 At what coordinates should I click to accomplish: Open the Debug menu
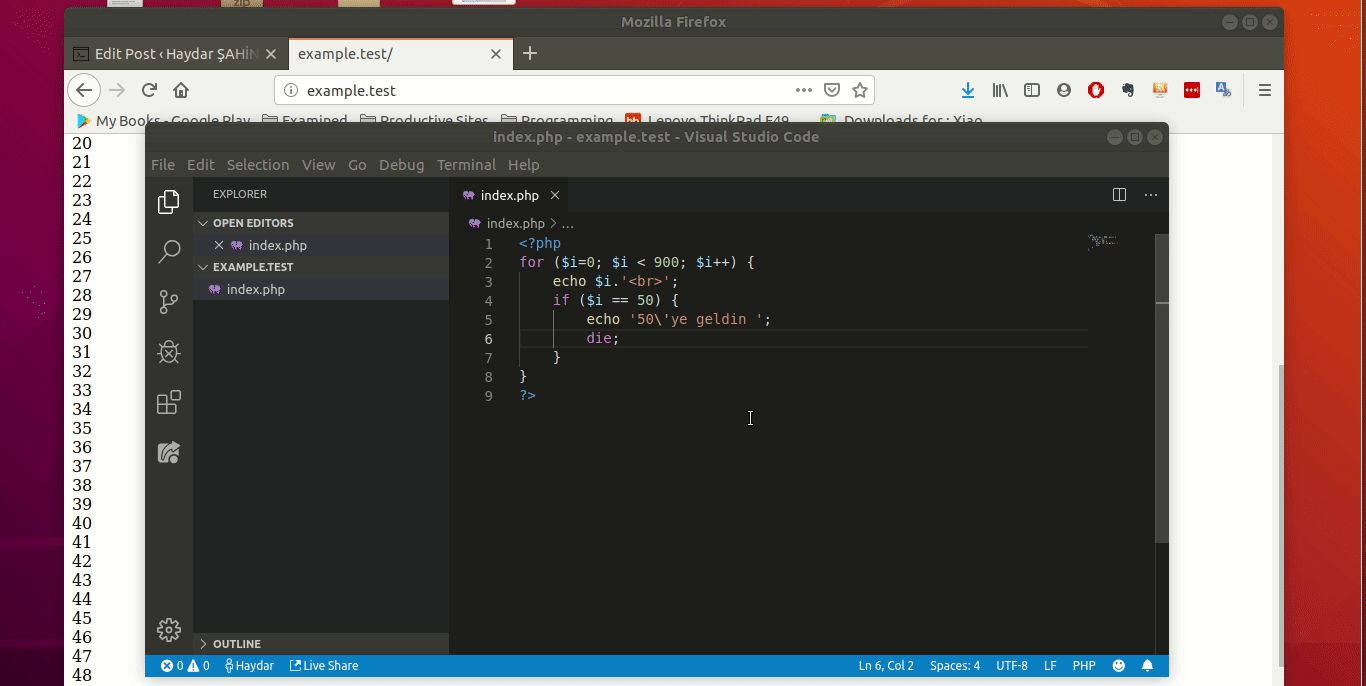coord(402,165)
